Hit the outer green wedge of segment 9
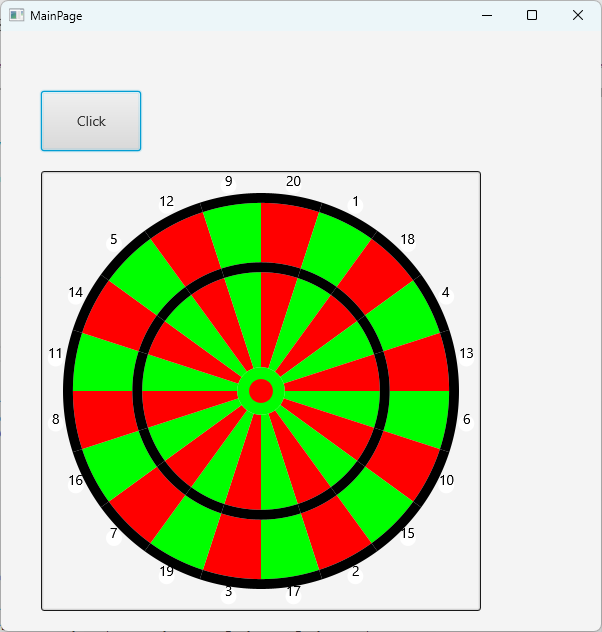The height and width of the screenshot is (632, 602). [x=236, y=234]
